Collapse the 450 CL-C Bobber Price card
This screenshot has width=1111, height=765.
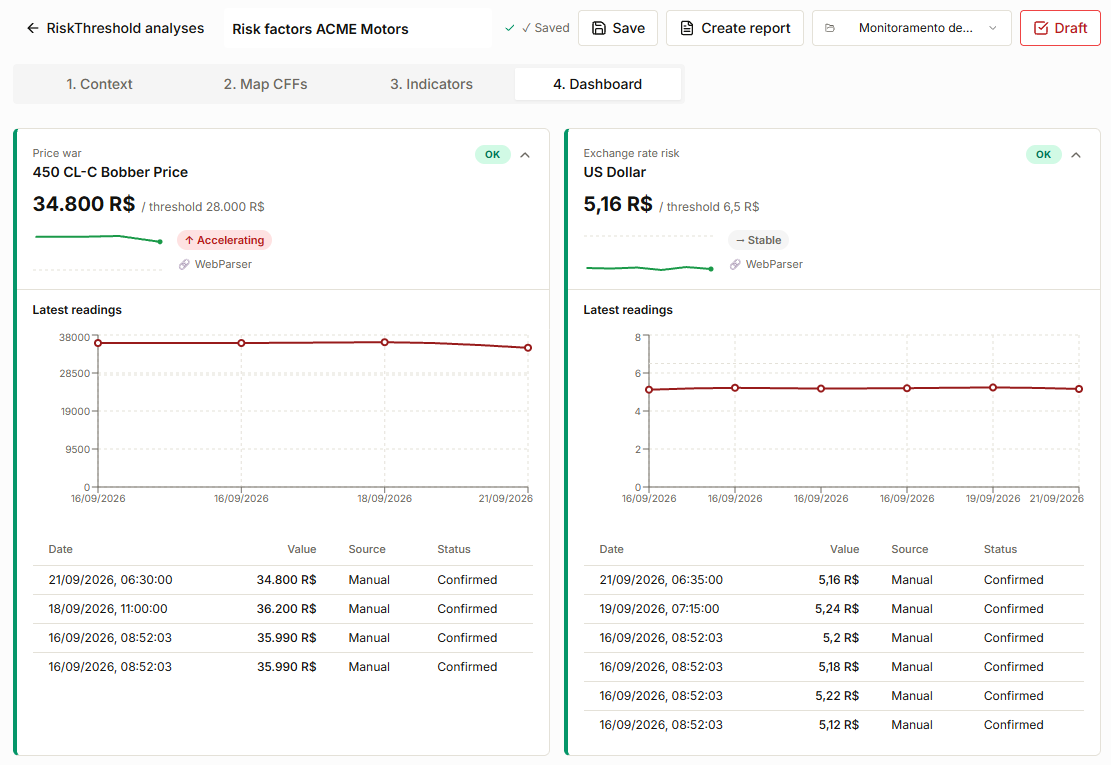(x=525, y=155)
